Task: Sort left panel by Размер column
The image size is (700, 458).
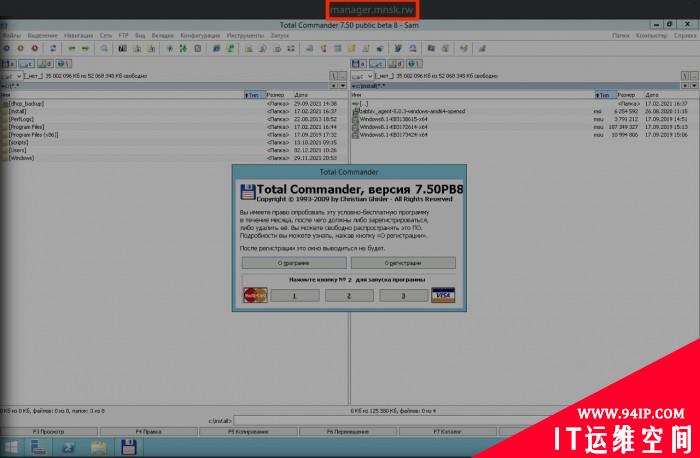Action: click(279, 95)
